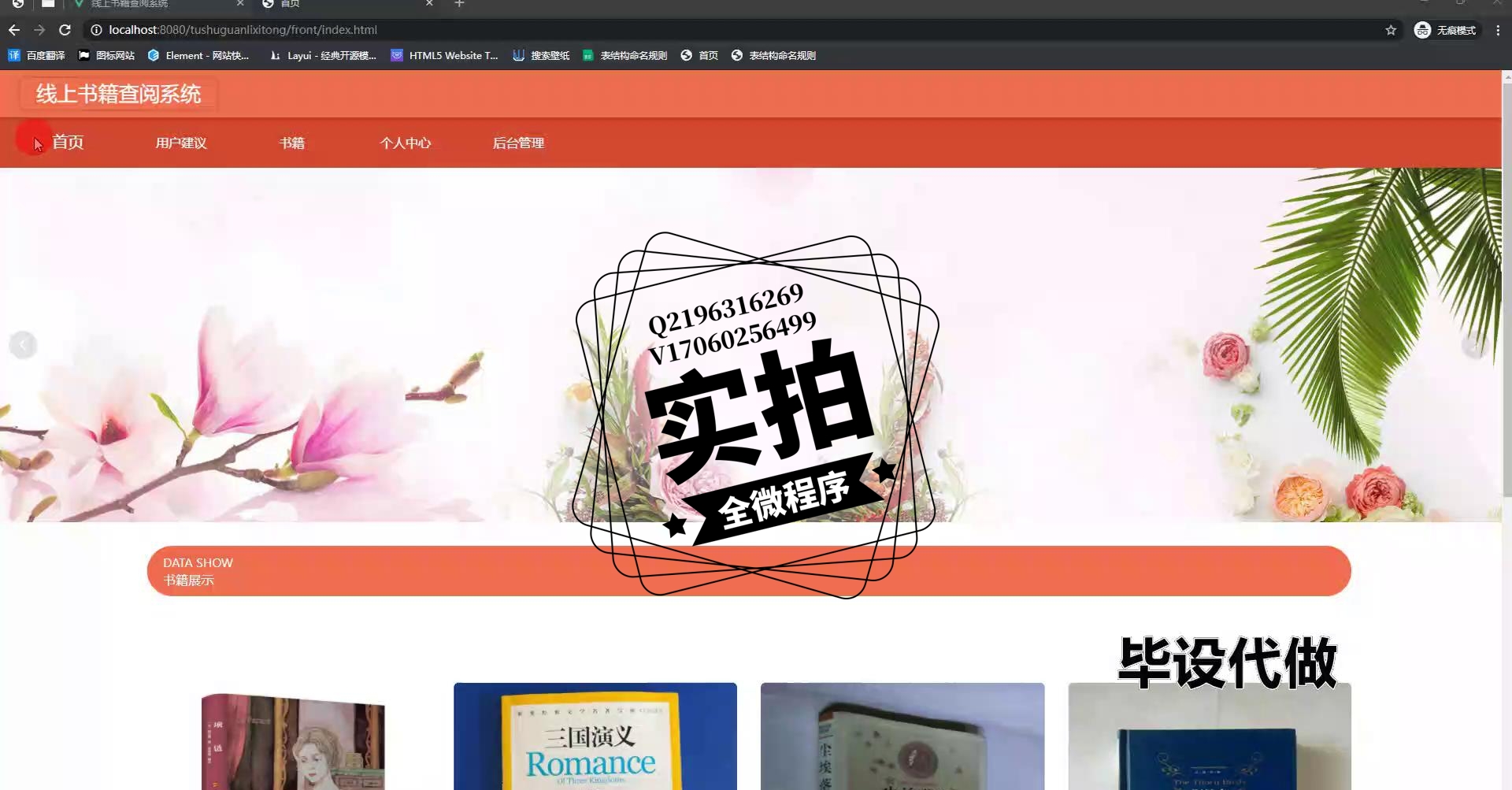The height and width of the screenshot is (790, 1512).
Task: Click the page vertical scrollbar
Action: 1507,290
